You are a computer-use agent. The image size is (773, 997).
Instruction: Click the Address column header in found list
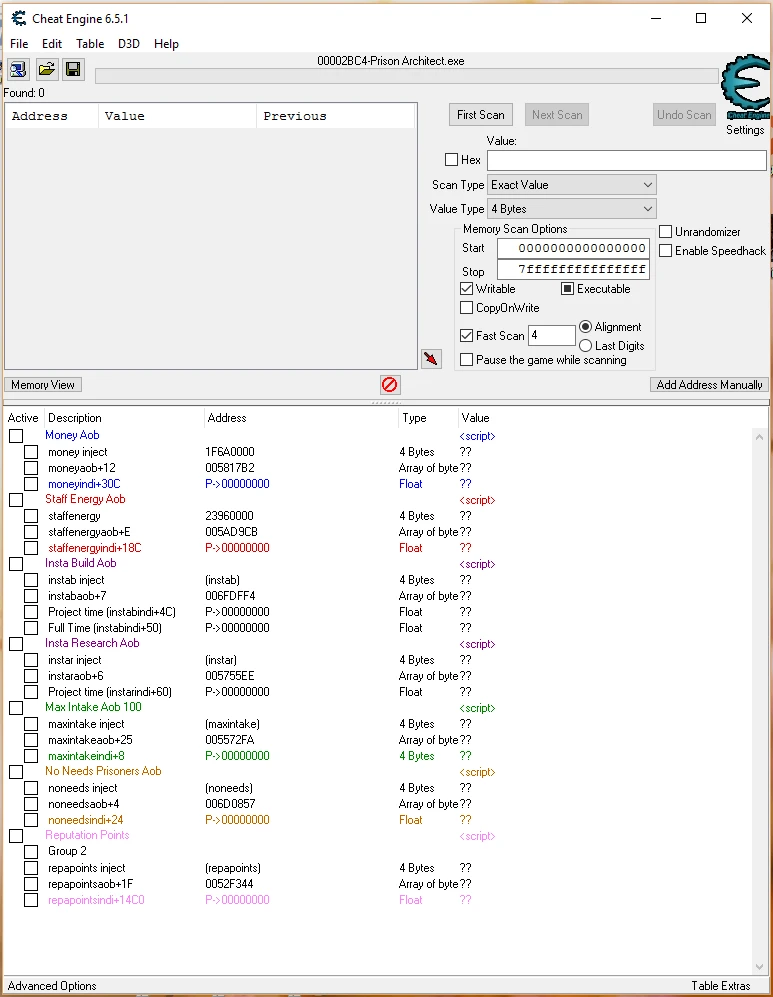coord(52,116)
